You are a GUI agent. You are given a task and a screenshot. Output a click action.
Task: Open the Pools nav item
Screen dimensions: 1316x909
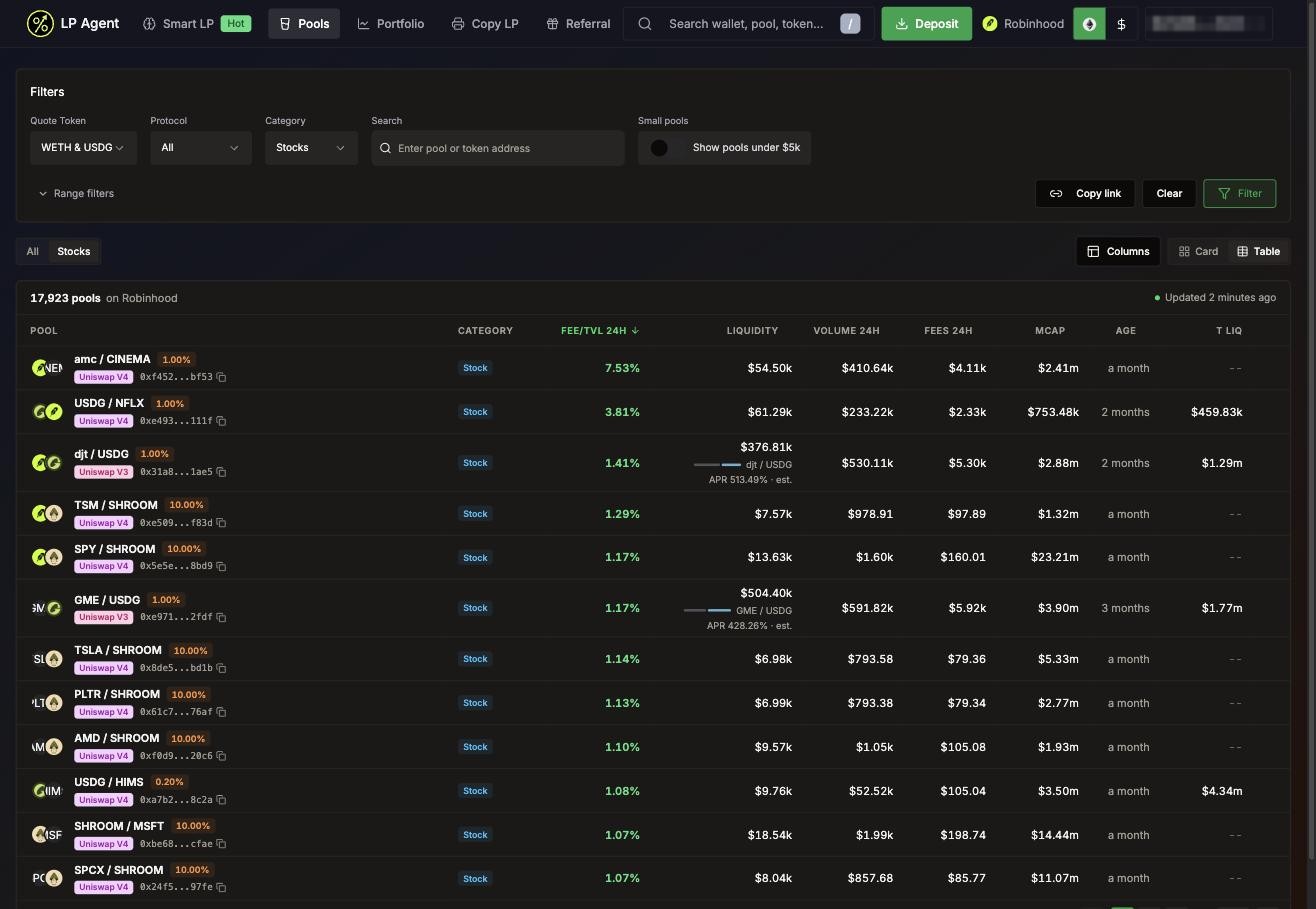[x=304, y=24]
